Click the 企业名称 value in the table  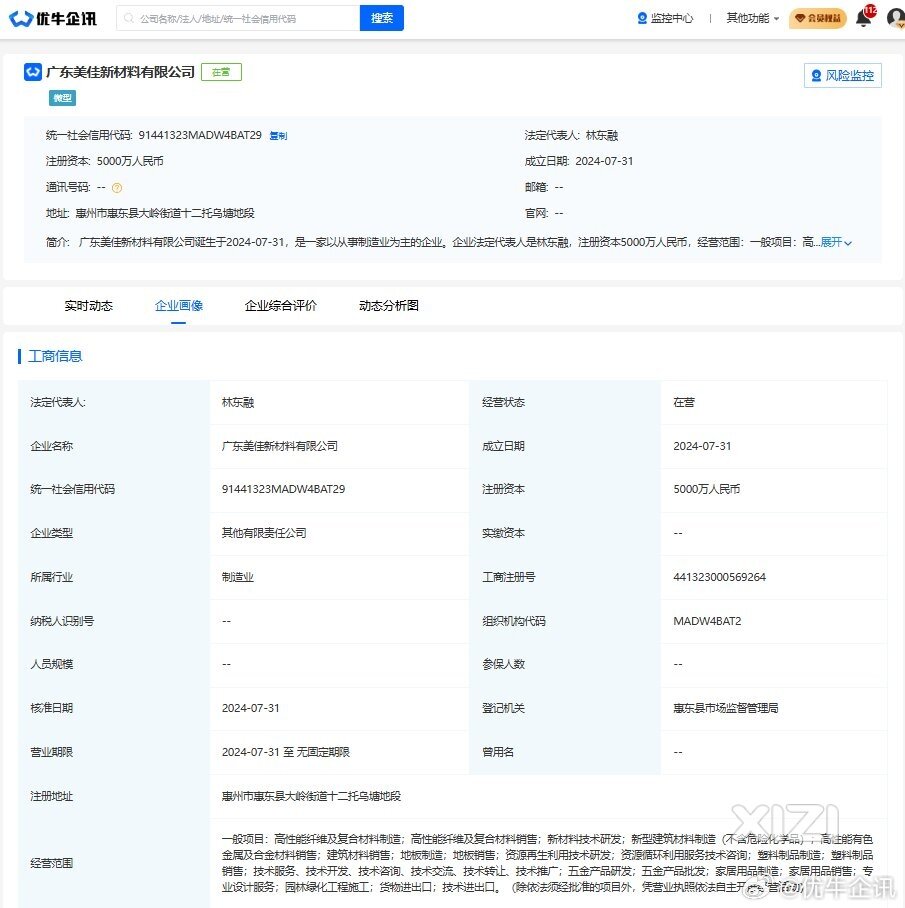[x=280, y=446]
